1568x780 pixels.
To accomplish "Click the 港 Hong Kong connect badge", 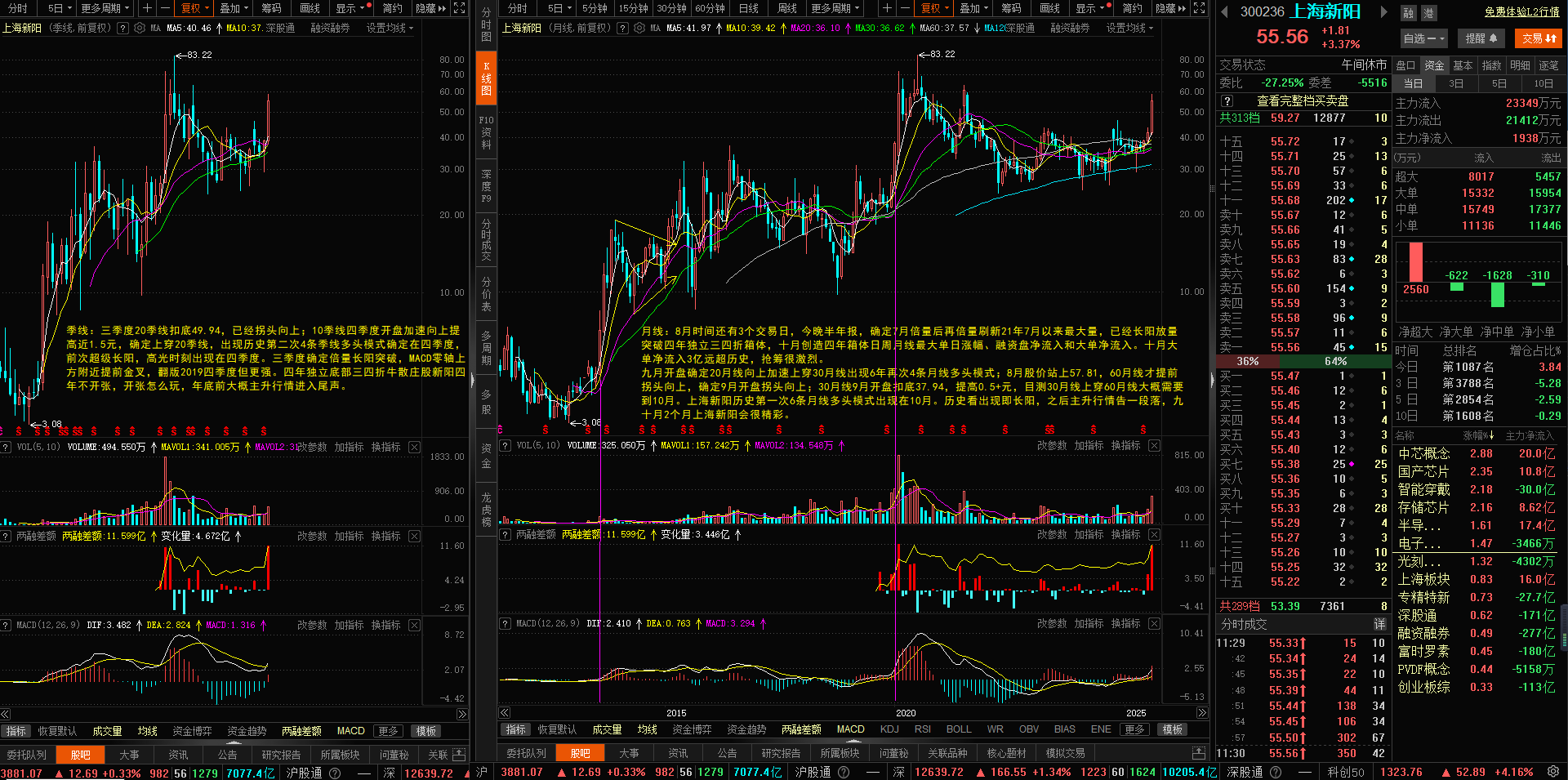I will [x=1429, y=13].
